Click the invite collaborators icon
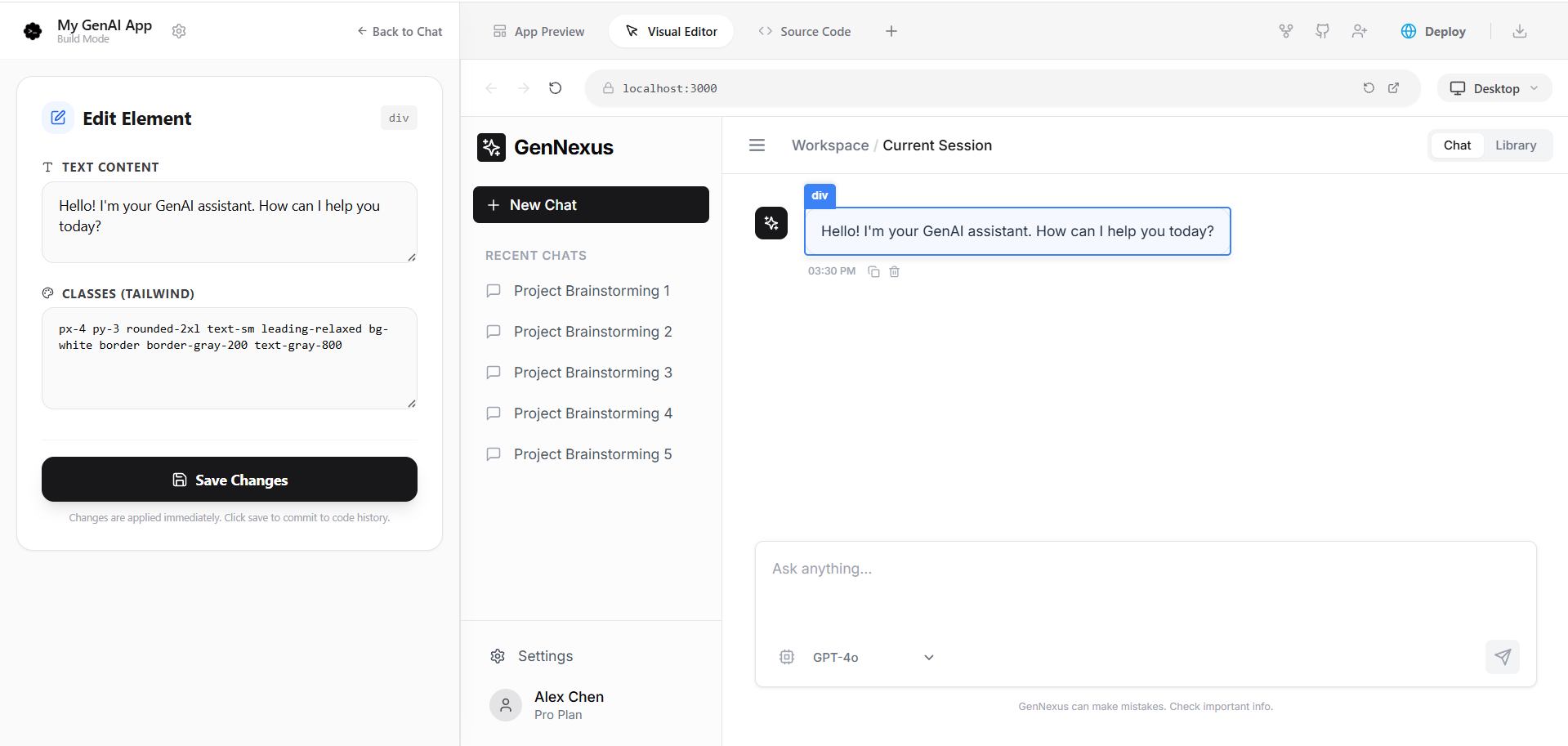This screenshot has width=1568, height=746. tap(1359, 31)
